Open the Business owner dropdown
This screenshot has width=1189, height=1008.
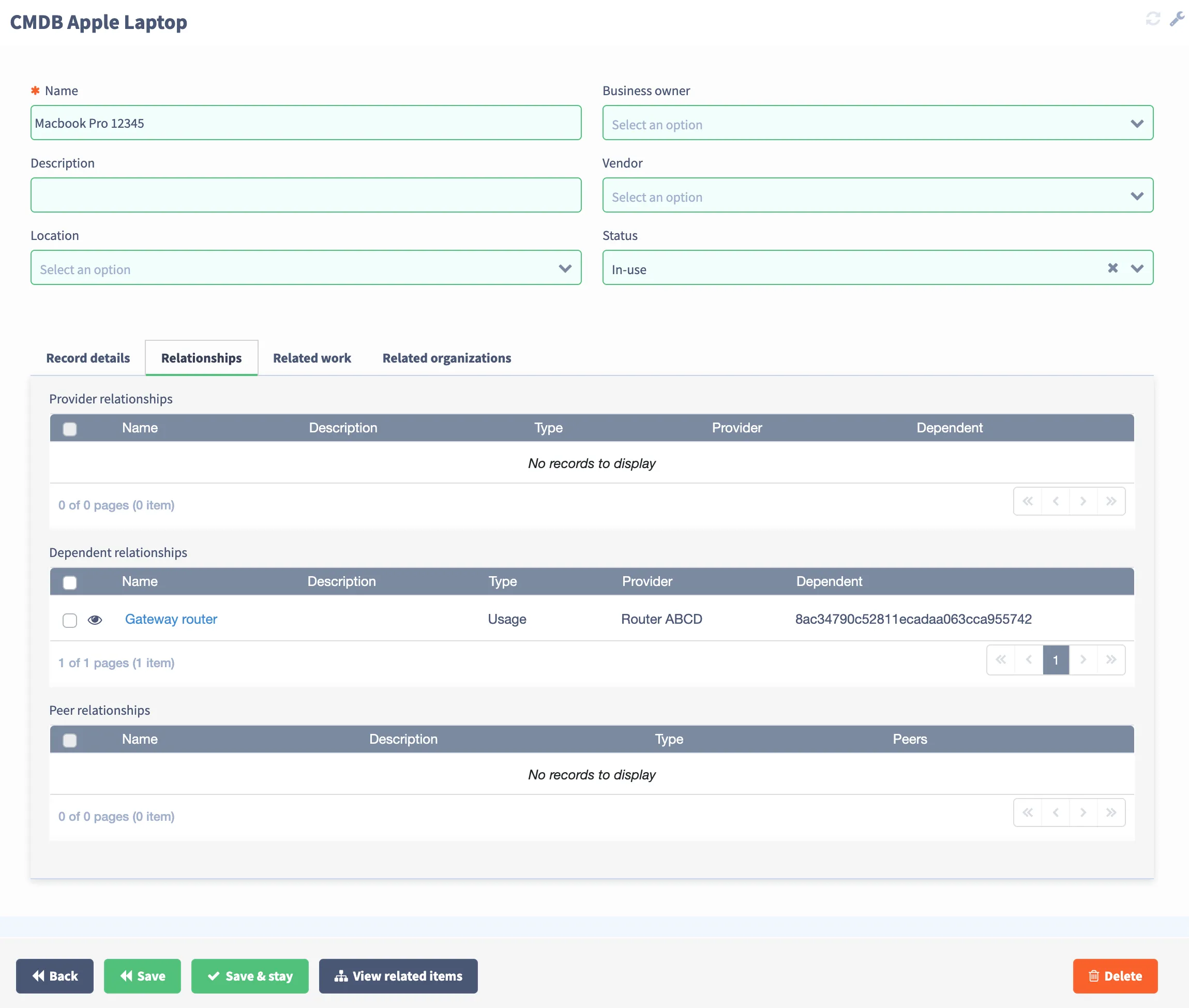pyautogui.click(x=877, y=123)
